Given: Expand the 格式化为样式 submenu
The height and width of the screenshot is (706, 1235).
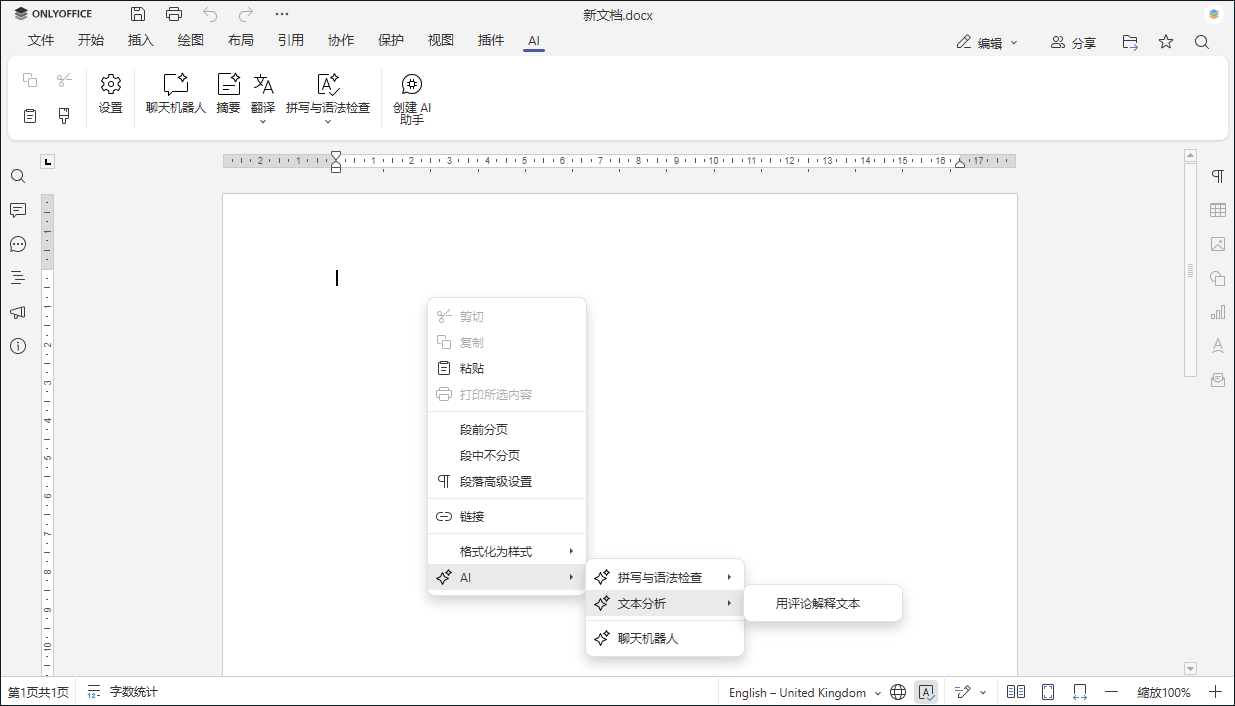Looking at the screenshot, I should (507, 550).
